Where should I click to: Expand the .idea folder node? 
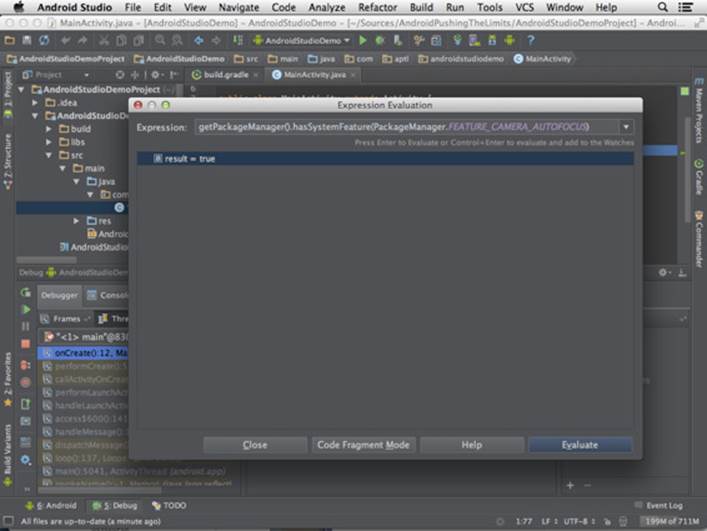(x=35, y=103)
